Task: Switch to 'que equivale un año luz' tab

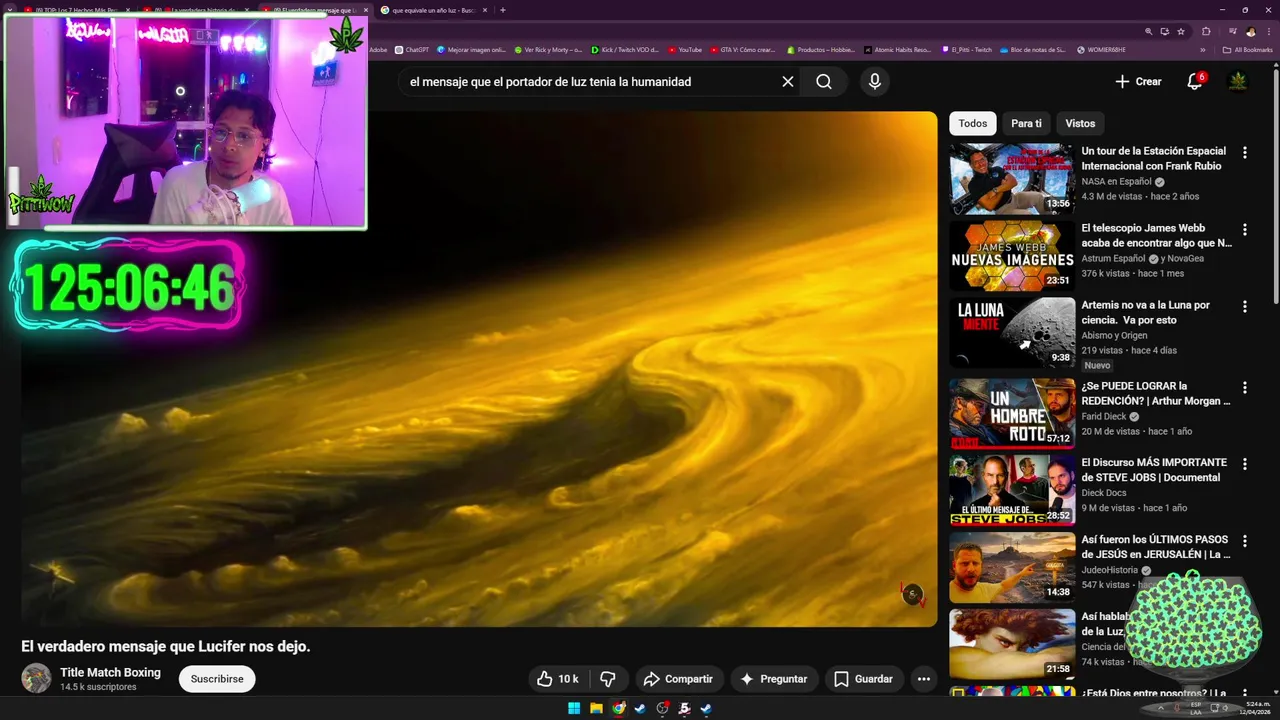Action: pyautogui.click(x=433, y=10)
